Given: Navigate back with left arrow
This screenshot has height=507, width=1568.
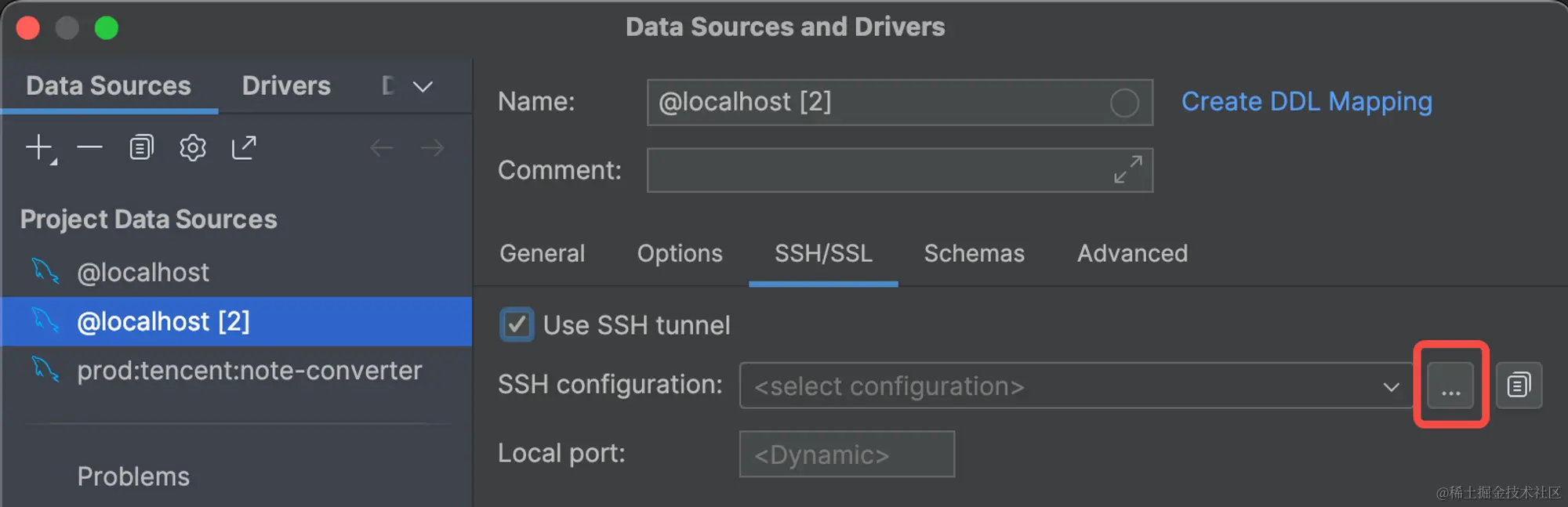Looking at the screenshot, I should (381, 147).
